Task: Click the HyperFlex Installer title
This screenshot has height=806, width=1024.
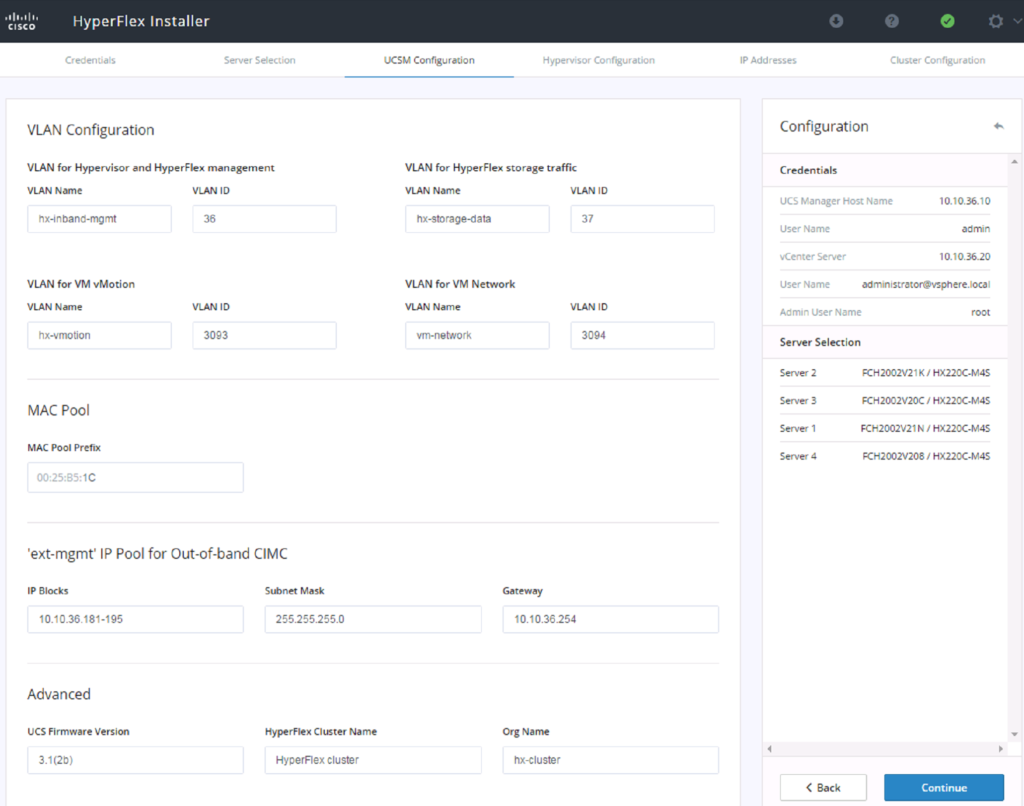Action: pos(141,21)
